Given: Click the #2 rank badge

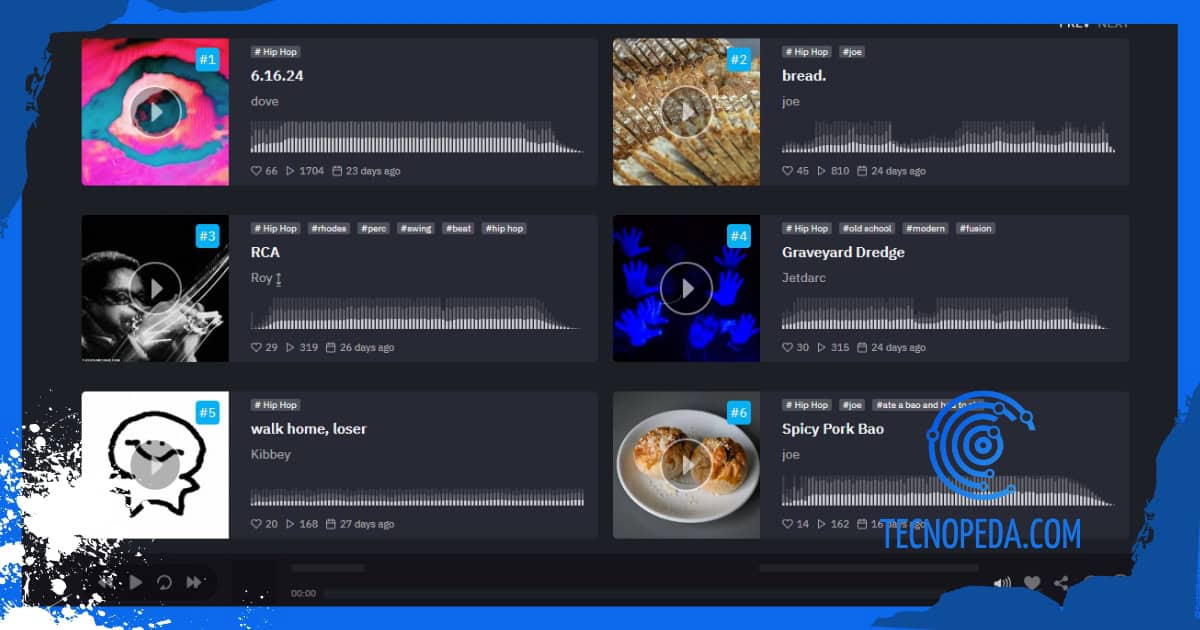Looking at the screenshot, I should (x=738, y=59).
